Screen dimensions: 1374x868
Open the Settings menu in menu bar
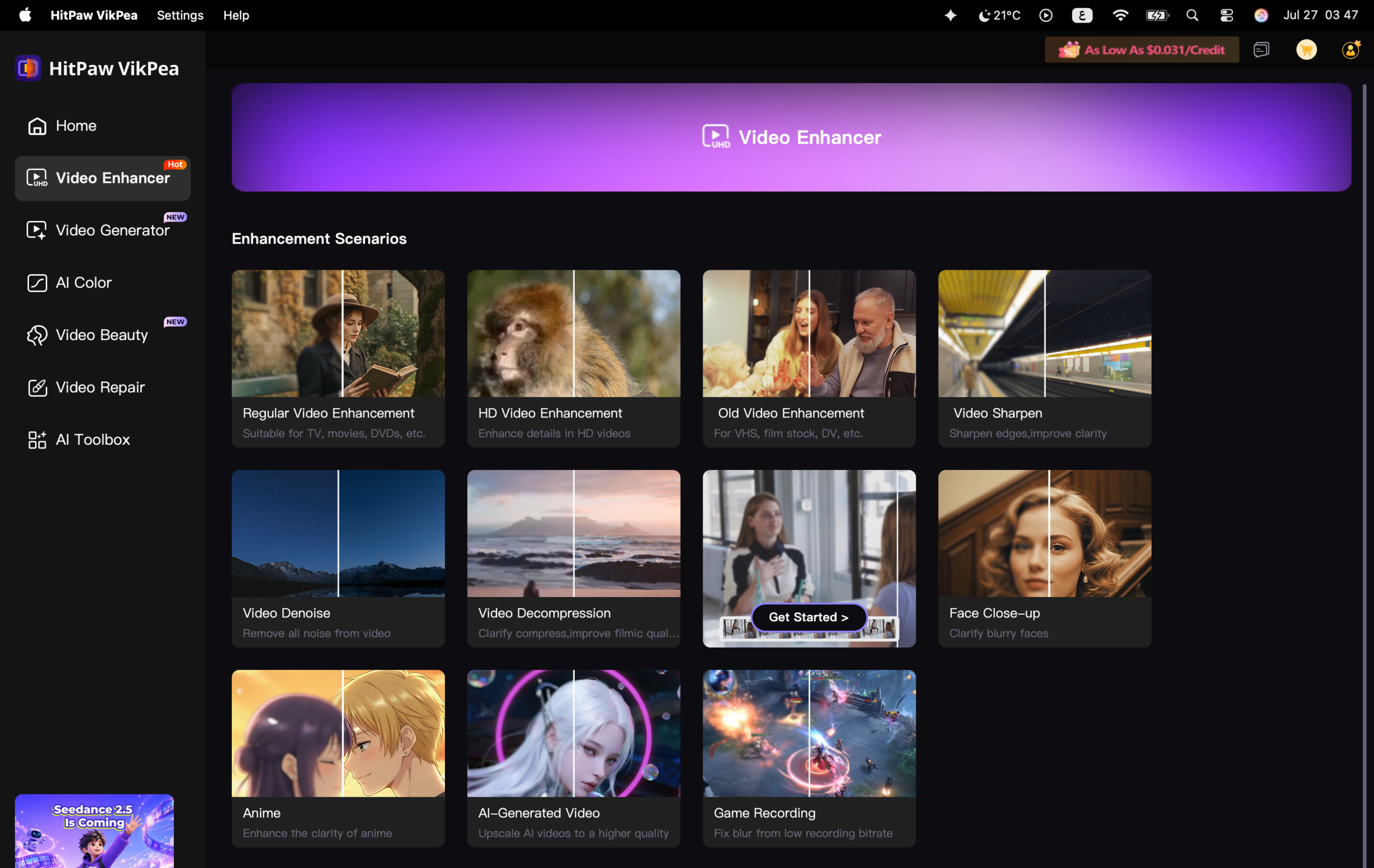click(x=180, y=16)
